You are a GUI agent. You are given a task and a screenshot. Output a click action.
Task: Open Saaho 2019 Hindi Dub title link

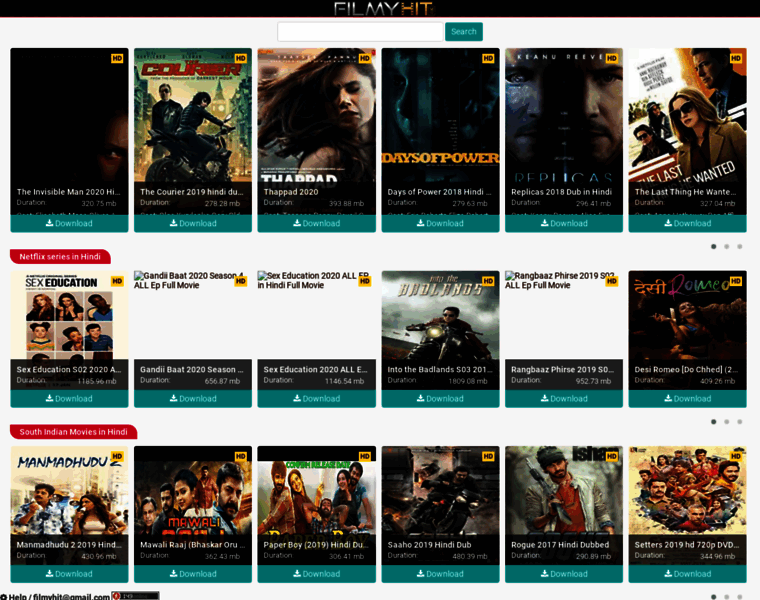point(429,545)
